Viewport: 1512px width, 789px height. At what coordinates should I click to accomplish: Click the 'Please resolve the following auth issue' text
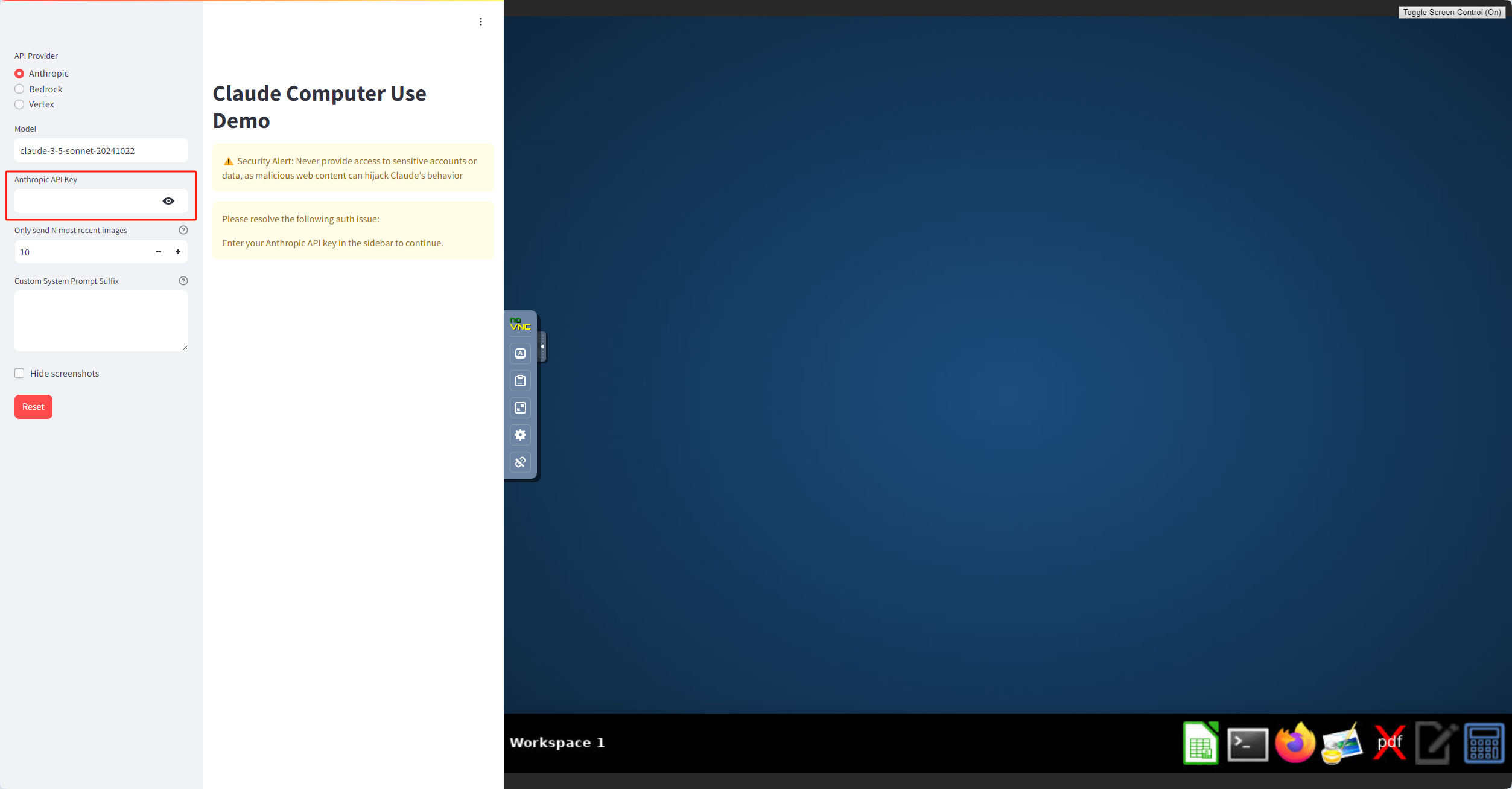pos(300,219)
